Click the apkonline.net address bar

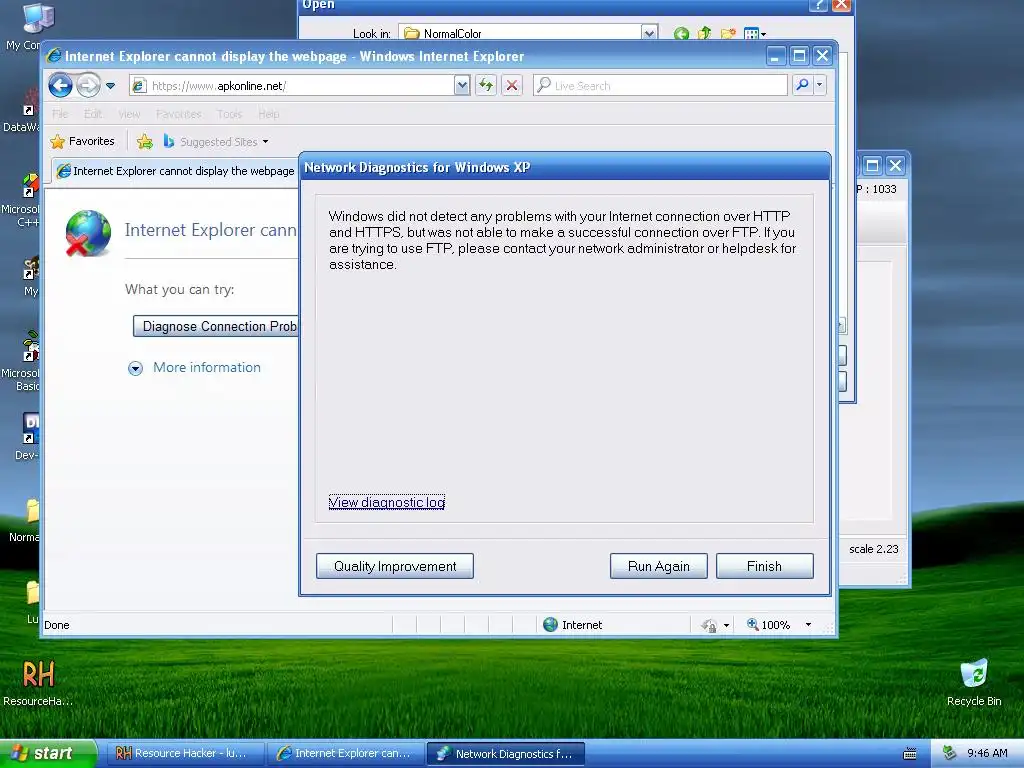(x=292, y=86)
